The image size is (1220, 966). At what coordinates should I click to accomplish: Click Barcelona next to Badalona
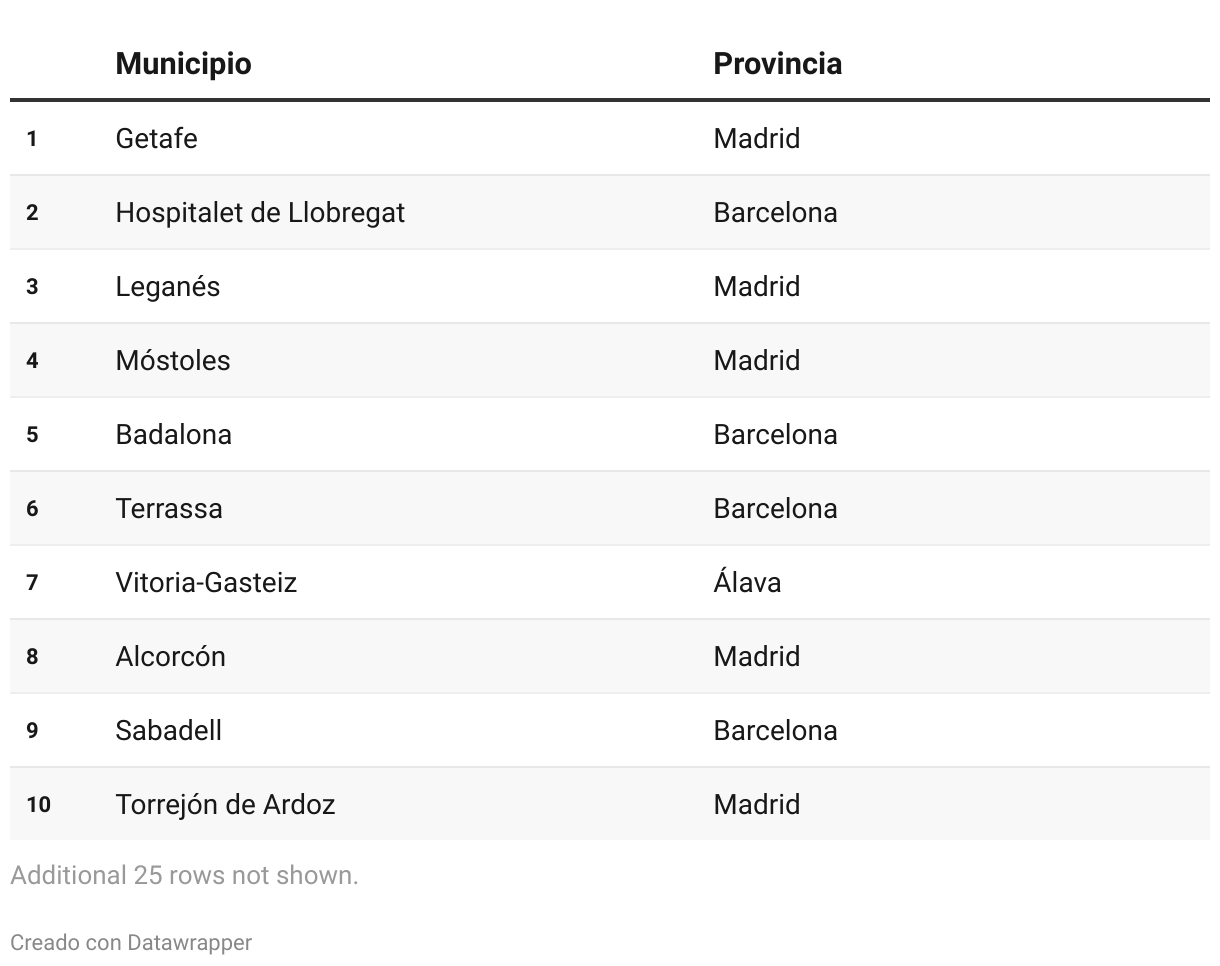pyautogui.click(x=775, y=434)
